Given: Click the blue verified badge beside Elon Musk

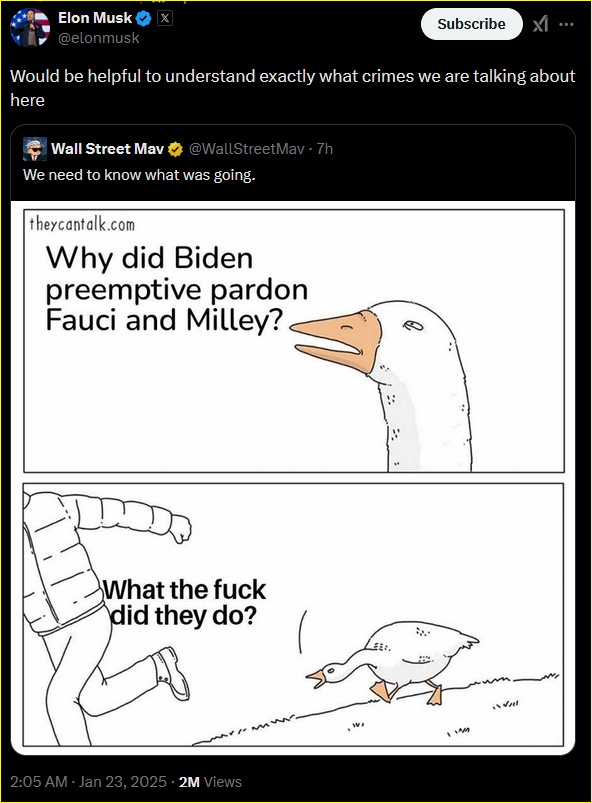Looking at the screenshot, I should (x=143, y=19).
